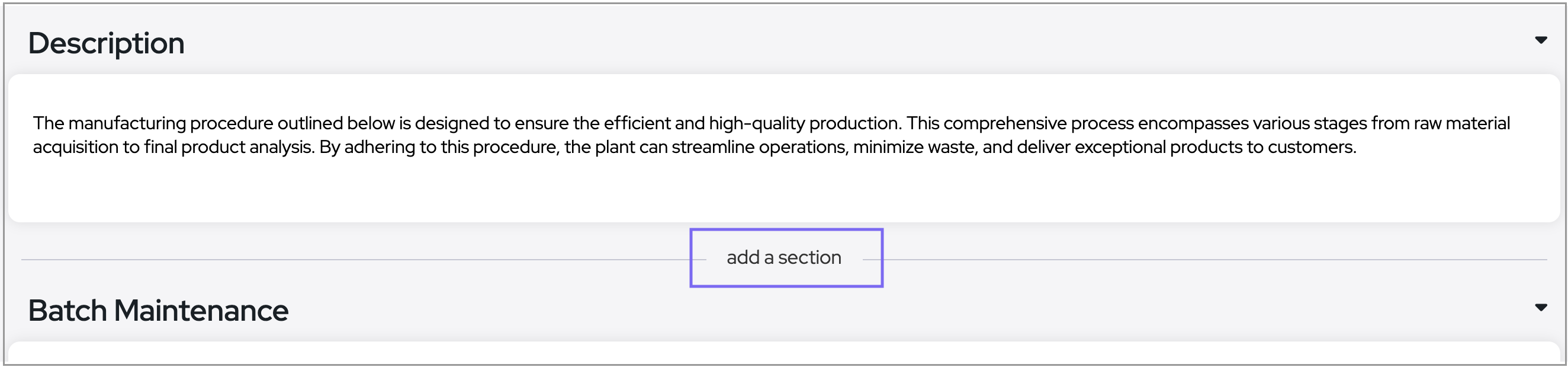Screen dimensions: 1568x367
Task: Click the Description heading
Action: [106, 43]
